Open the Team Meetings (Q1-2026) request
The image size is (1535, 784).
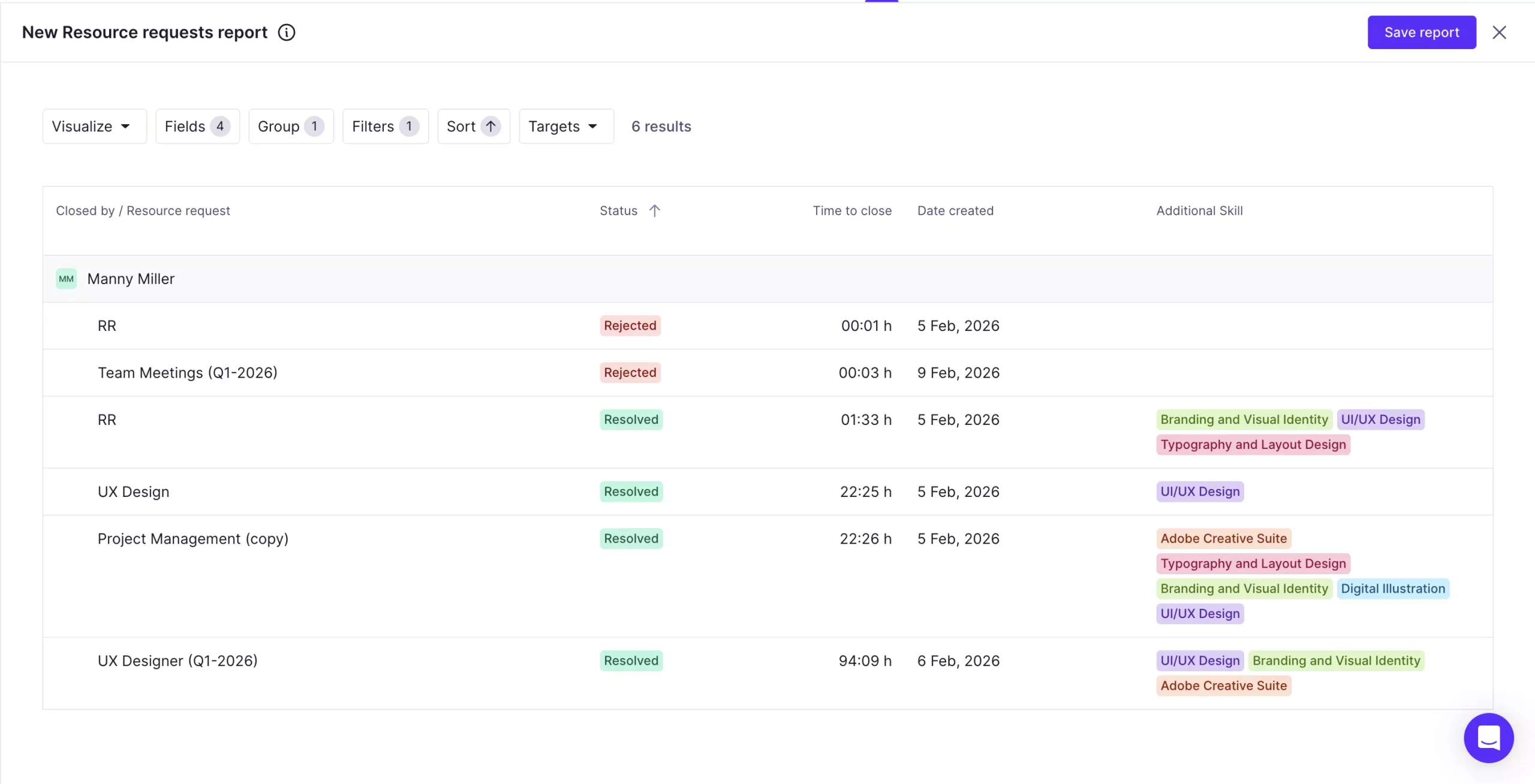(x=187, y=373)
